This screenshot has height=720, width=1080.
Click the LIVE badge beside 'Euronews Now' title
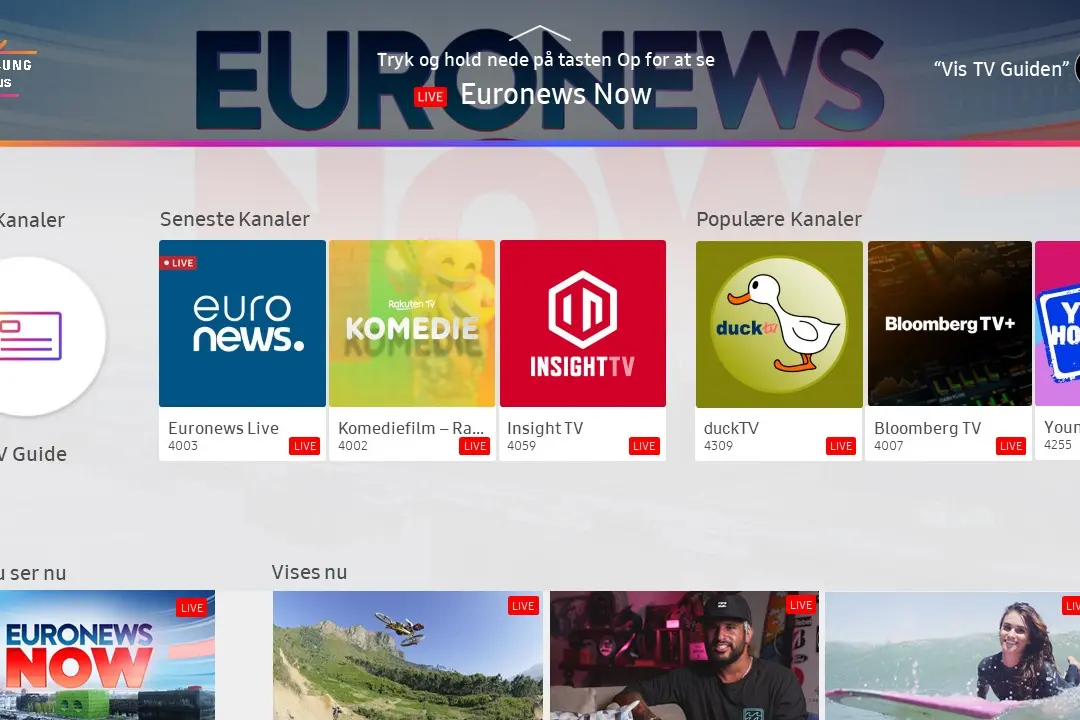[430, 96]
